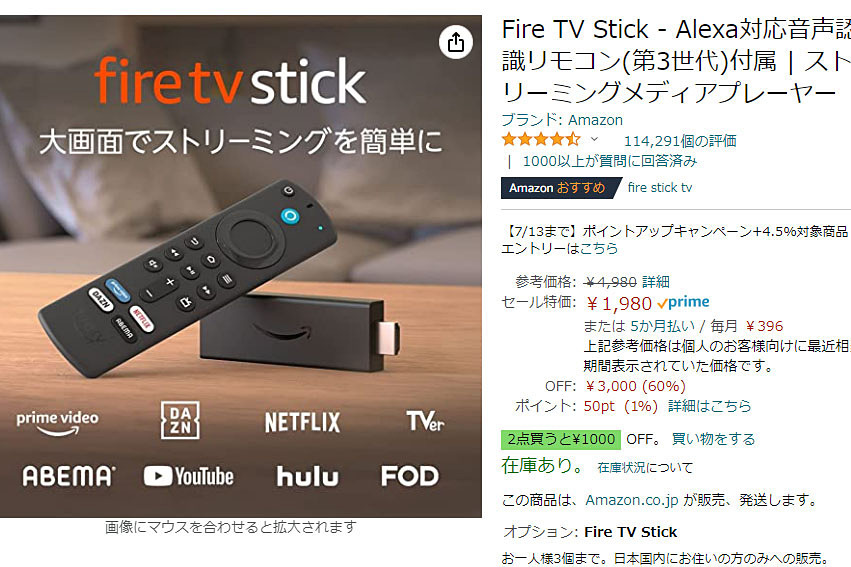This screenshot has height=567, width=851.
Task: Open 1000以上が質問に回答済み link
Action: click(609, 161)
